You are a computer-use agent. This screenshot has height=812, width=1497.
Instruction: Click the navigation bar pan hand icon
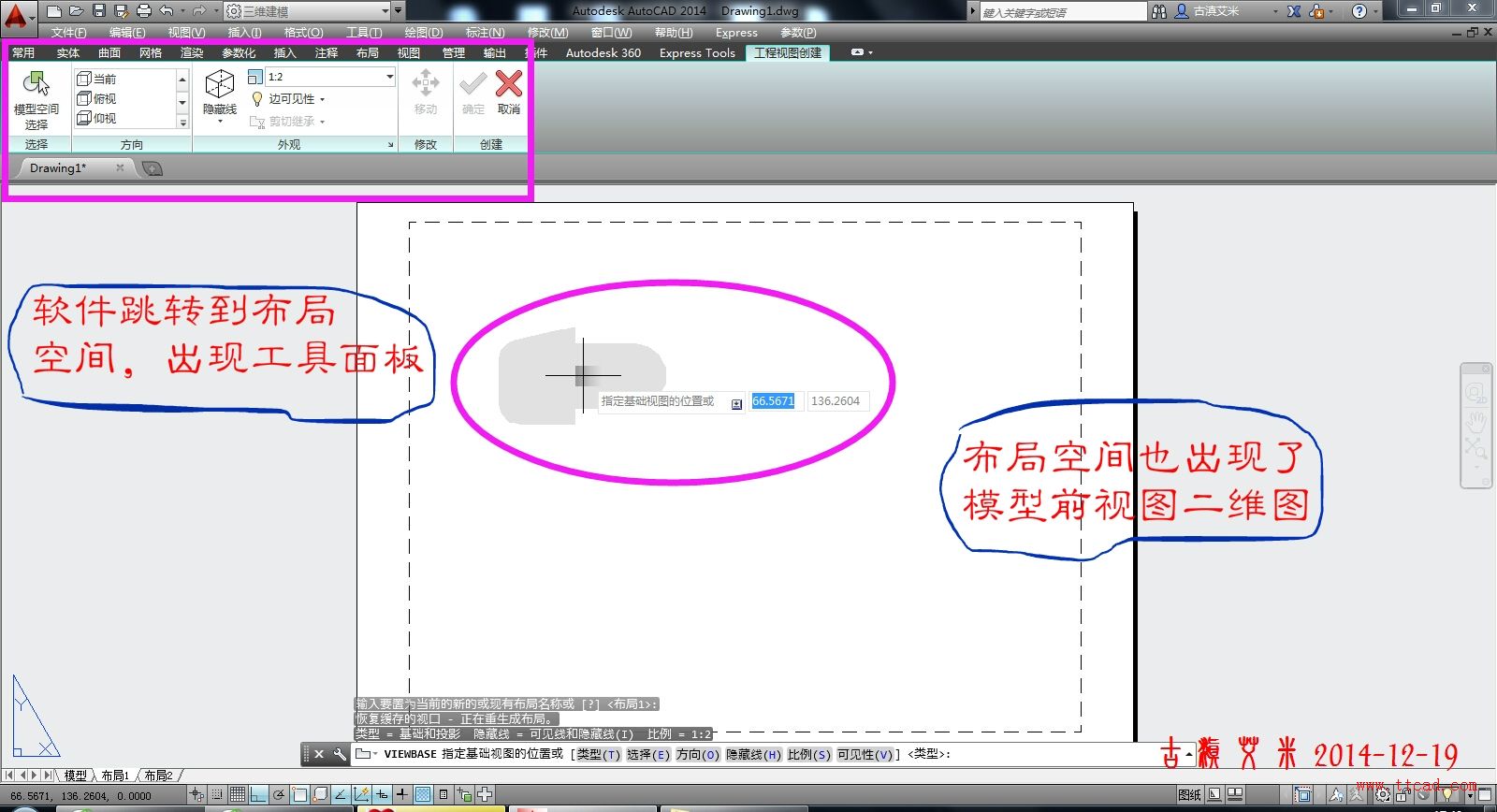pyautogui.click(x=1476, y=421)
